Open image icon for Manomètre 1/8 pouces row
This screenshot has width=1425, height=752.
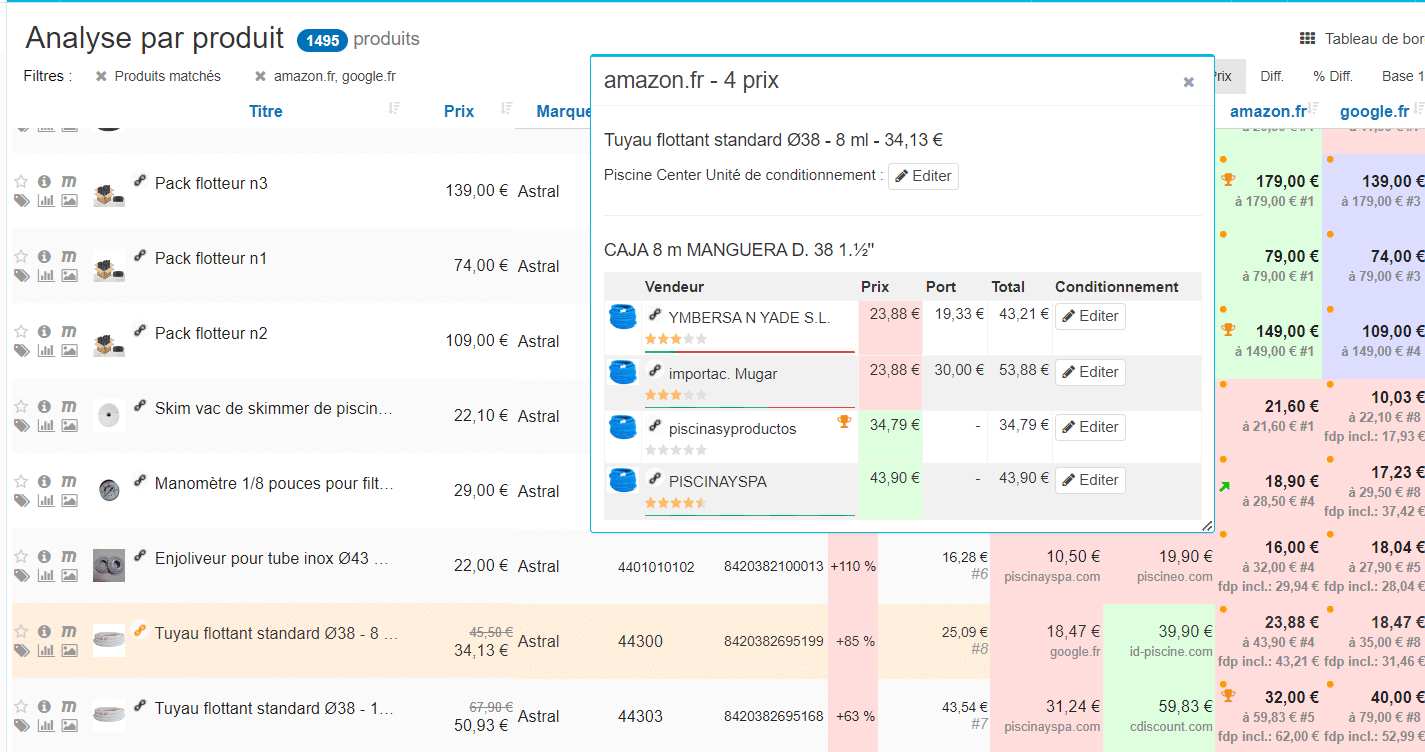pyautogui.click(x=69, y=500)
